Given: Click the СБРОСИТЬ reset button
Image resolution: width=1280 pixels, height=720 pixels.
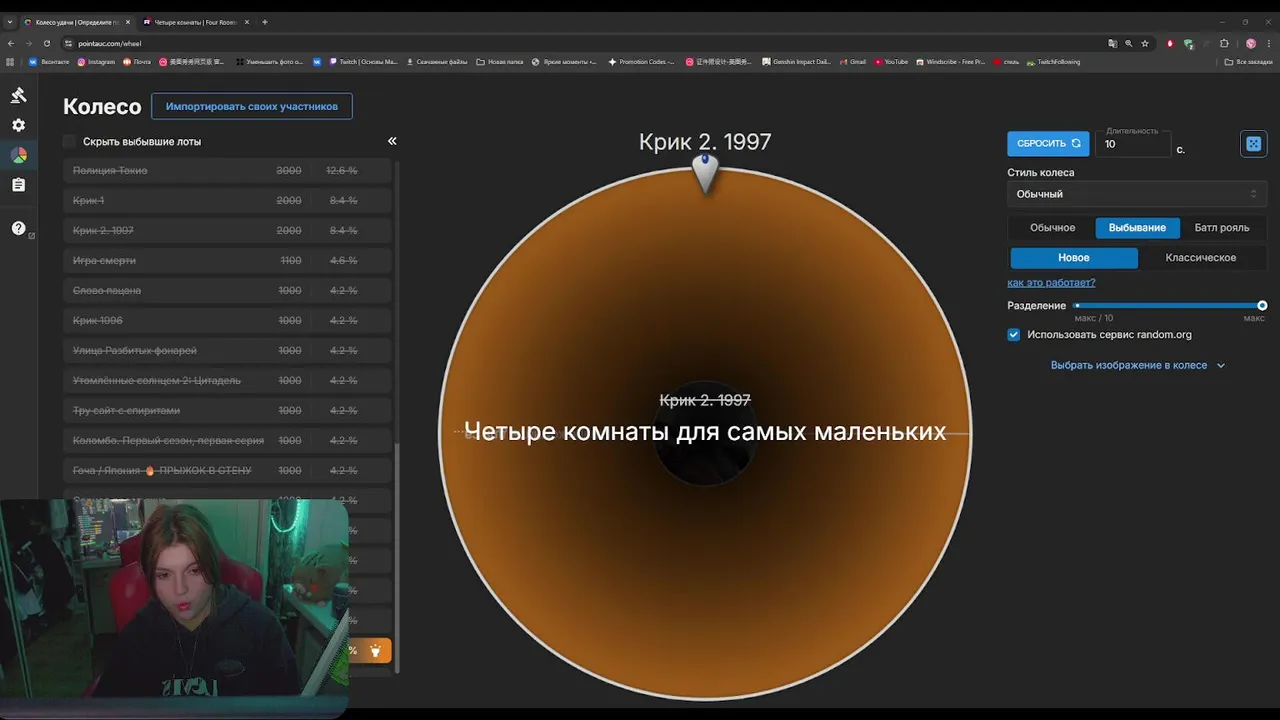Looking at the screenshot, I should 1048,143.
